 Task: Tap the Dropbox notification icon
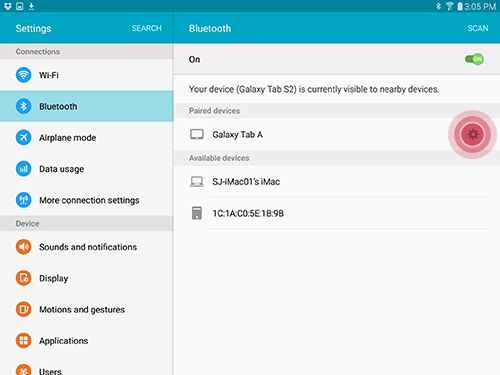coord(8,6)
